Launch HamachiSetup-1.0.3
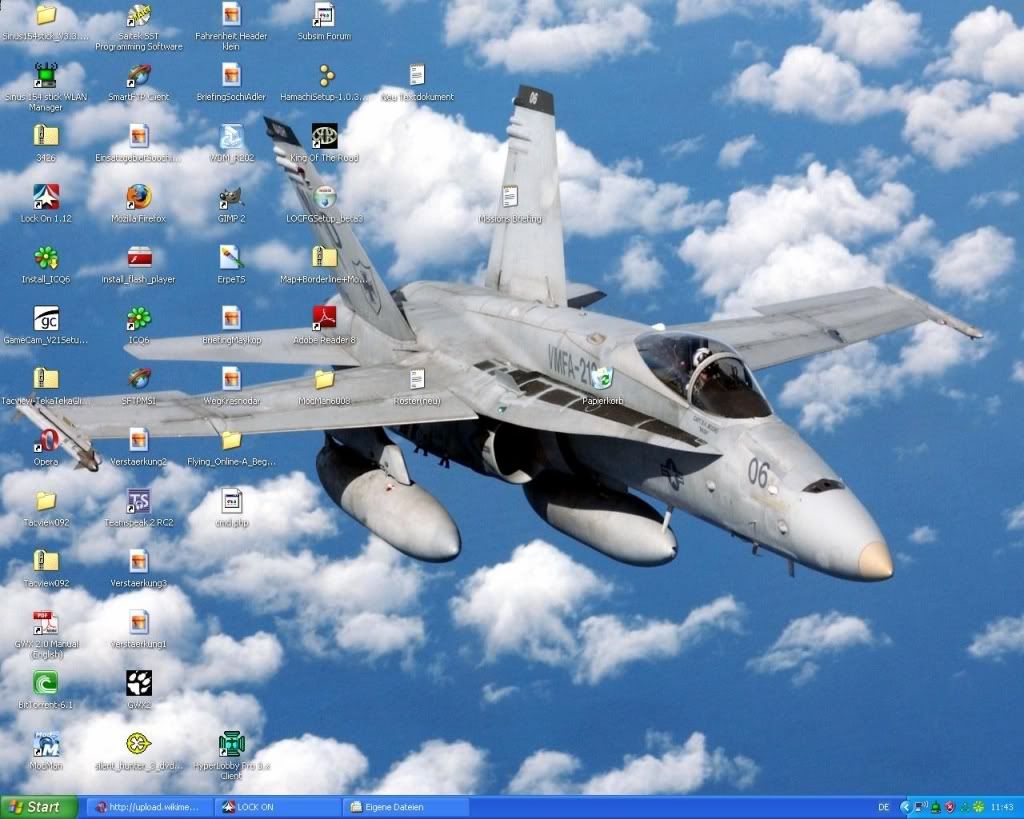This screenshot has height=819, width=1024. click(x=324, y=75)
